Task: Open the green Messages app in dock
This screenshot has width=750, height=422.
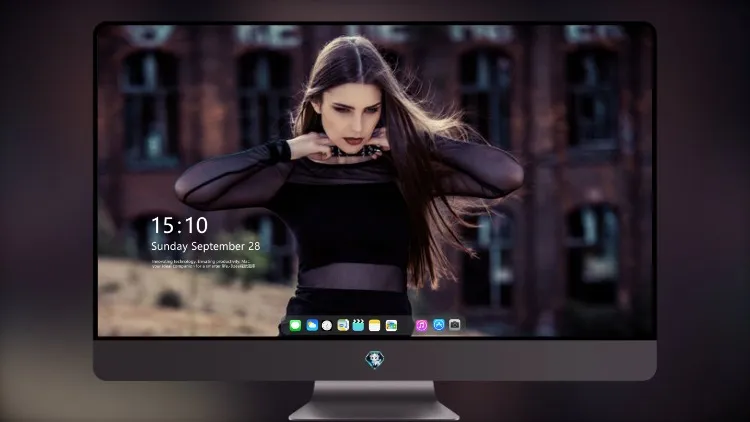Action: tap(295, 325)
